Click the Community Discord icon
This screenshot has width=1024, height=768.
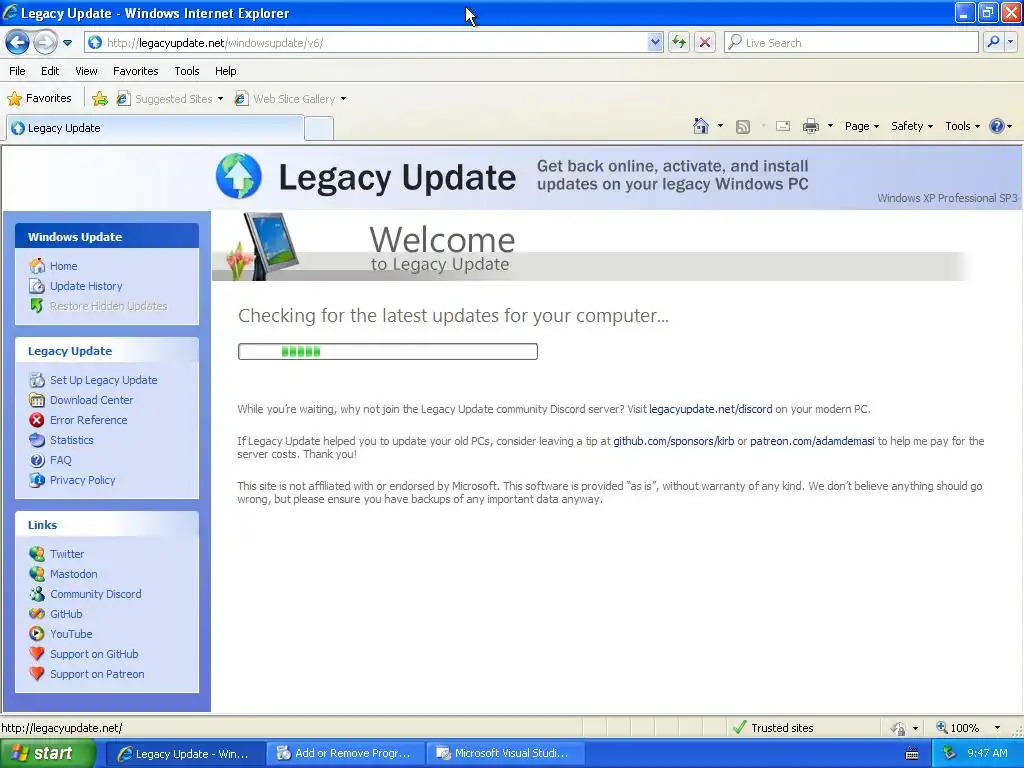click(x=37, y=594)
